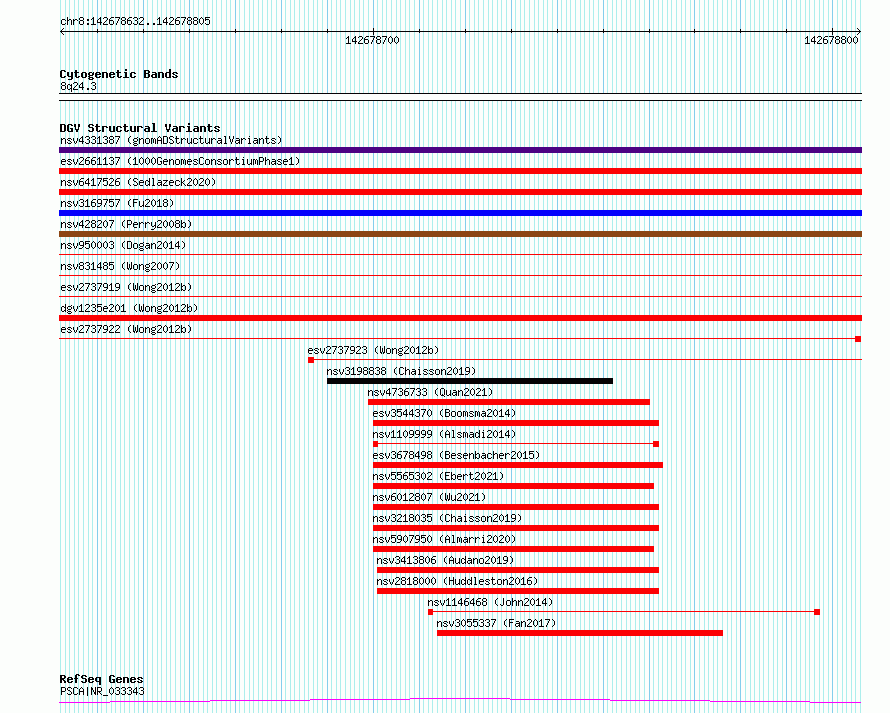Click the nsv6417526 Sedlazeck2020 label
This screenshot has width=890, height=713.
pos(138,182)
